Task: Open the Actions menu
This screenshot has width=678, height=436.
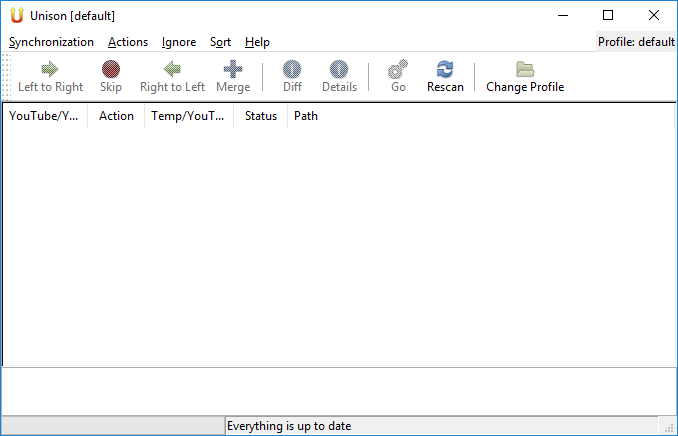Action: click(x=128, y=42)
